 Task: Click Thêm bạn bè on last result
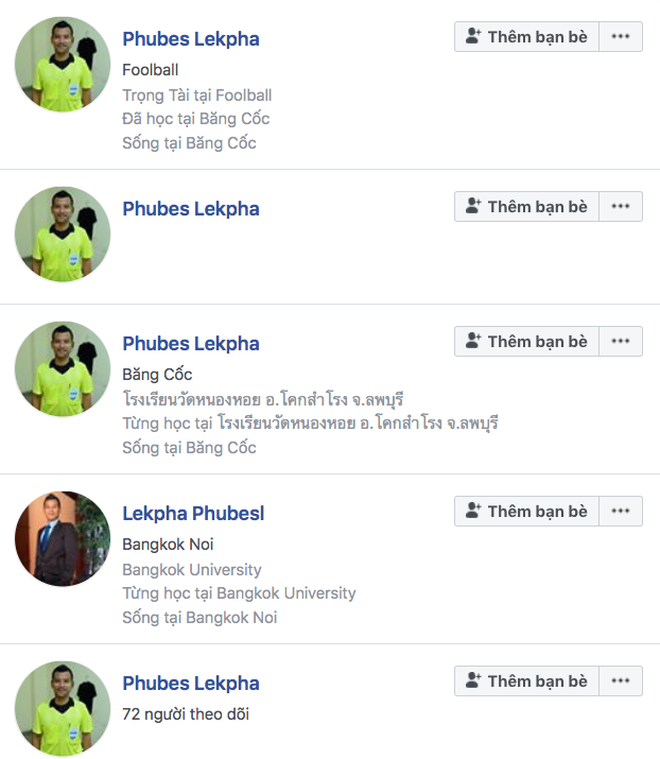click(x=526, y=681)
